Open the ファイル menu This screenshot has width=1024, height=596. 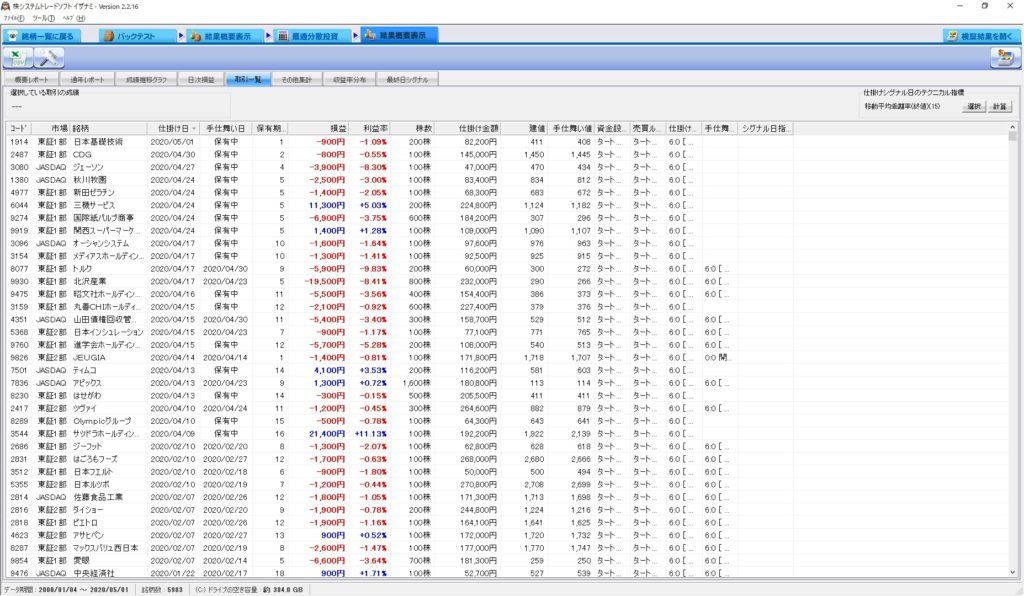pyautogui.click(x=13, y=18)
